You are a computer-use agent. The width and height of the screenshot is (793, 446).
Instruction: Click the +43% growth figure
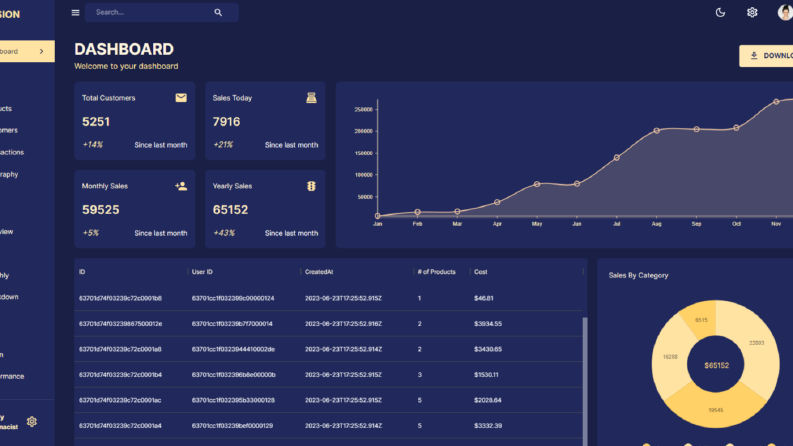pos(224,233)
